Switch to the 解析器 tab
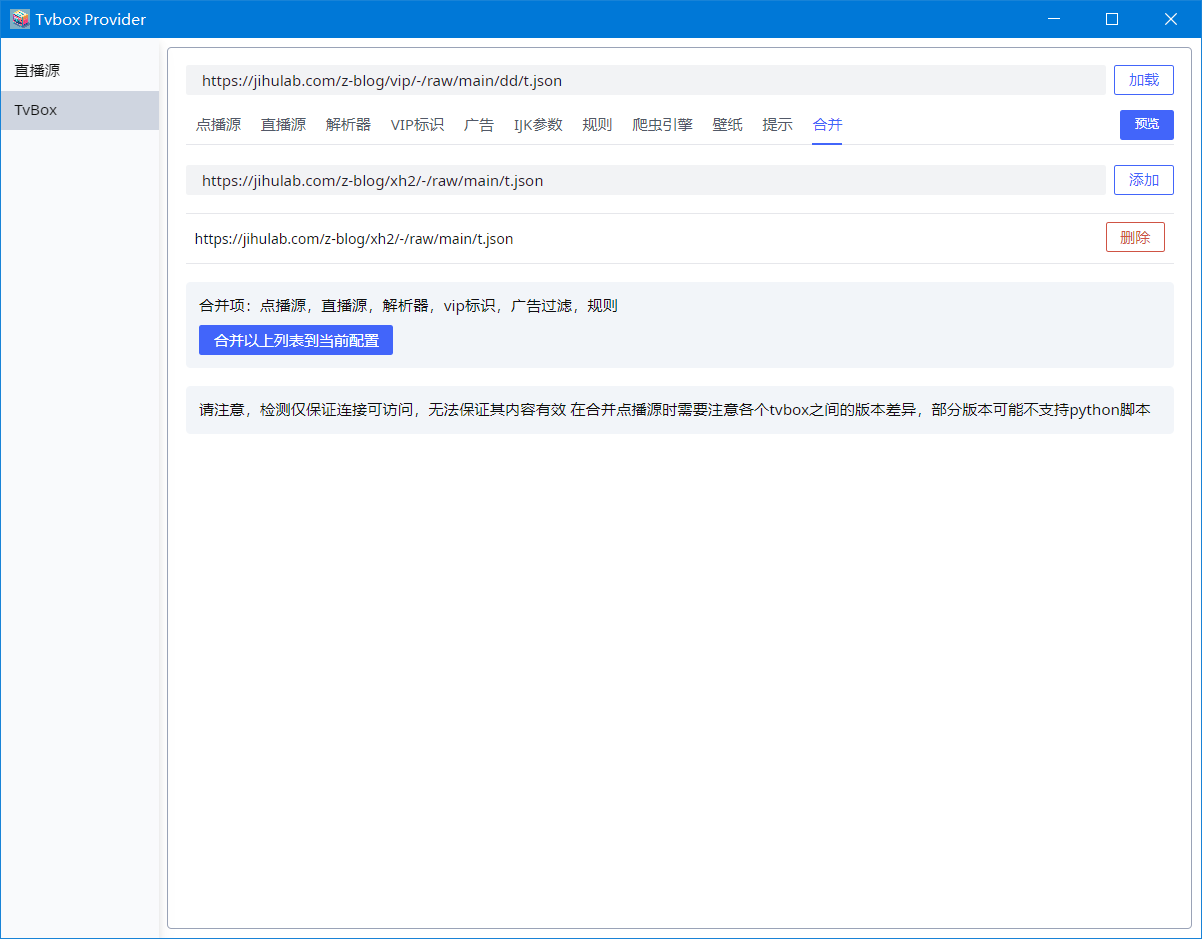 click(x=348, y=125)
